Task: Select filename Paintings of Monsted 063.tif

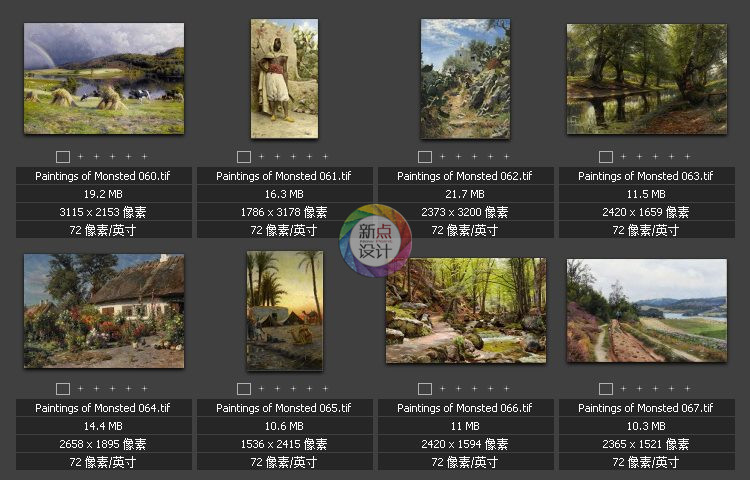Action: pos(646,176)
